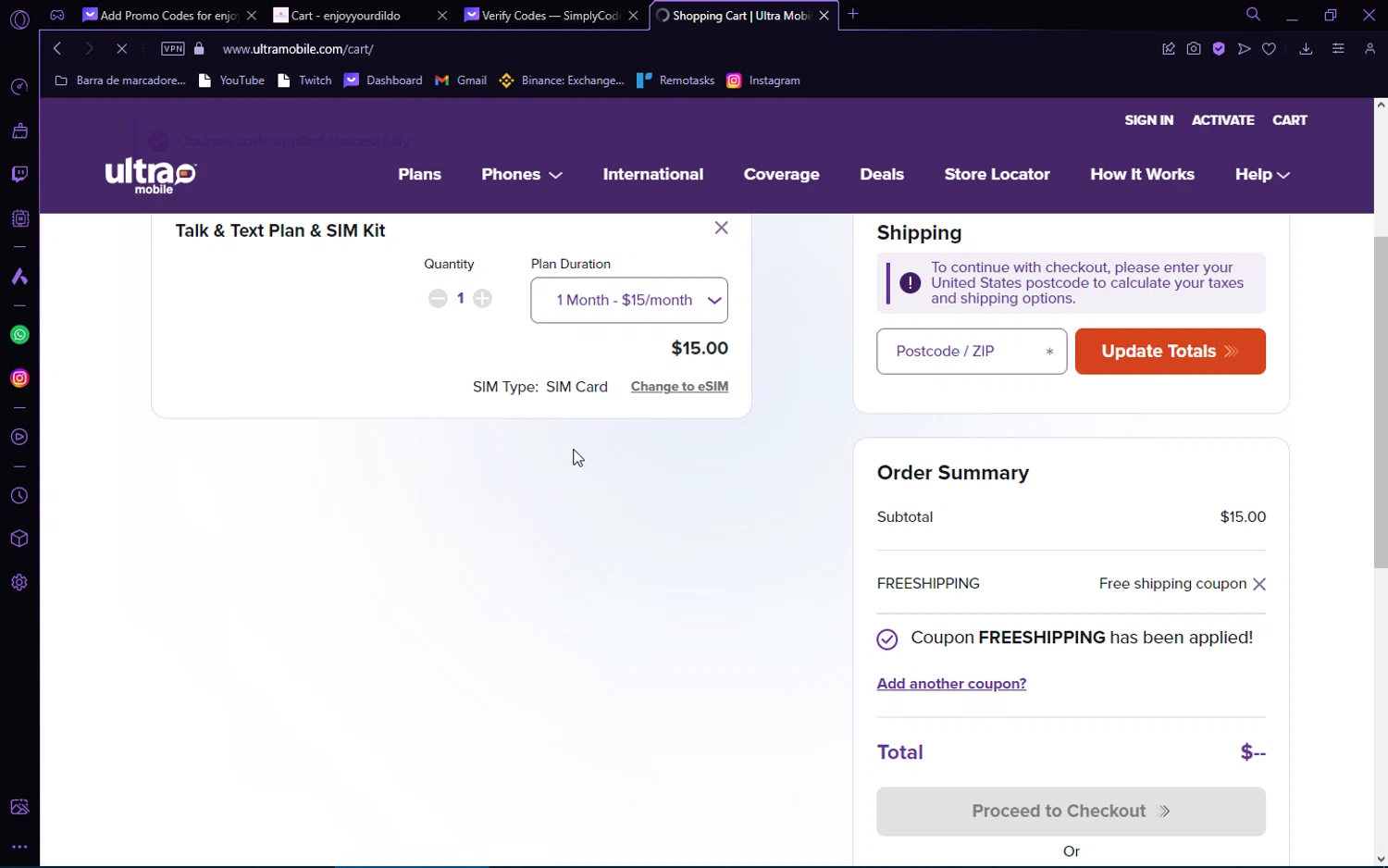Image resolution: width=1388 pixels, height=868 pixels.
Task: Click the Ultra Mobile logo
Action: pyautogui.click(x=151, y=175)
